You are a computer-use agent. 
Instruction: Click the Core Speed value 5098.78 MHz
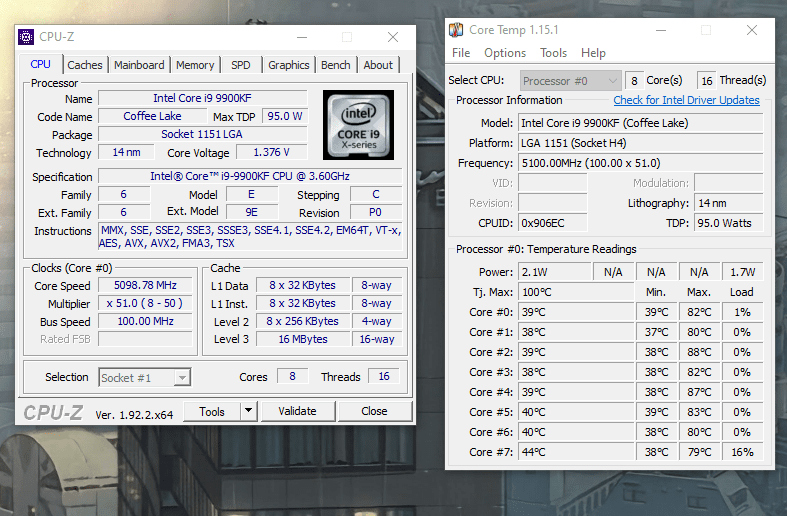pyautogui.click(x=145, y=286)
